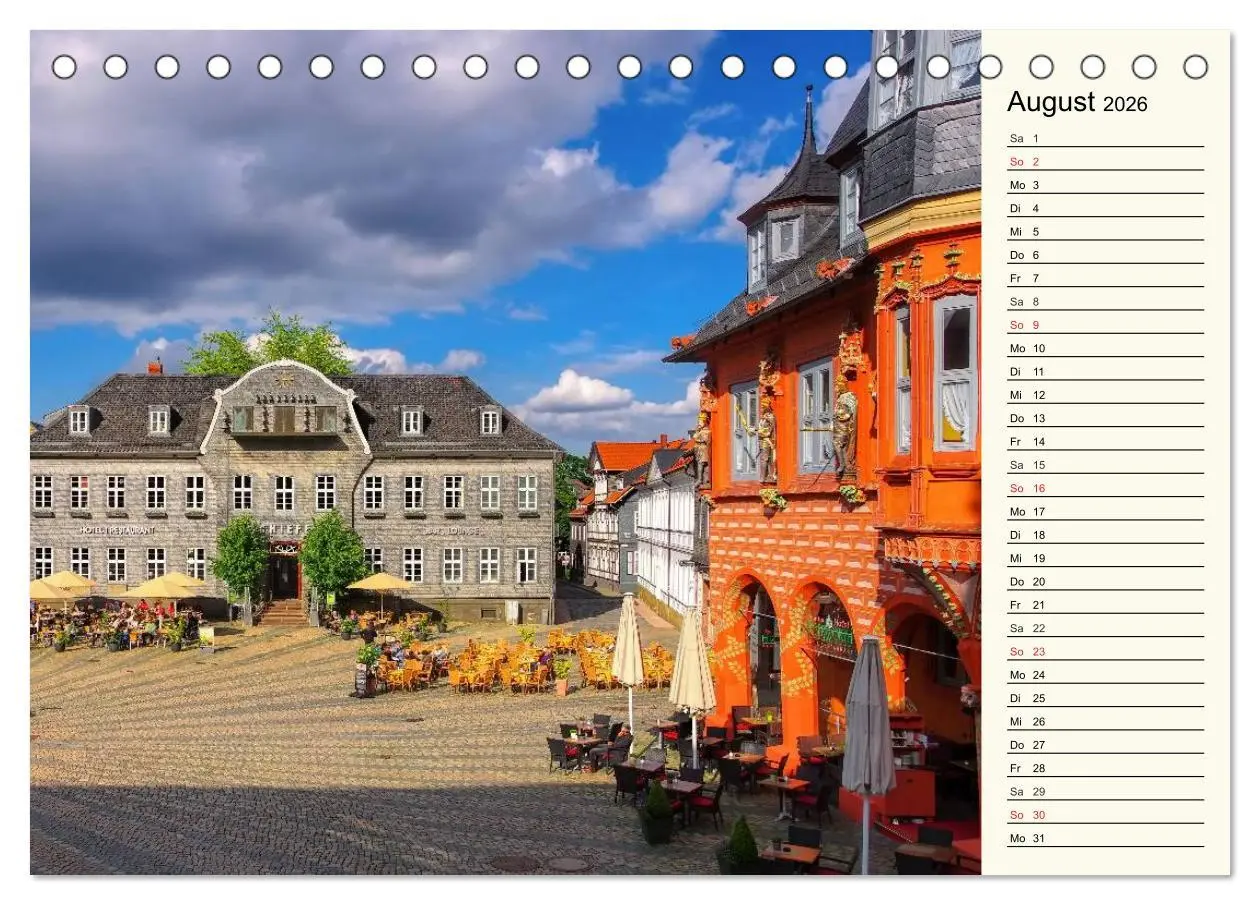This screenshot has height=905, width=1260.
Task: Select the date row "Sa 22"
Action: [x=1105, y=627]
